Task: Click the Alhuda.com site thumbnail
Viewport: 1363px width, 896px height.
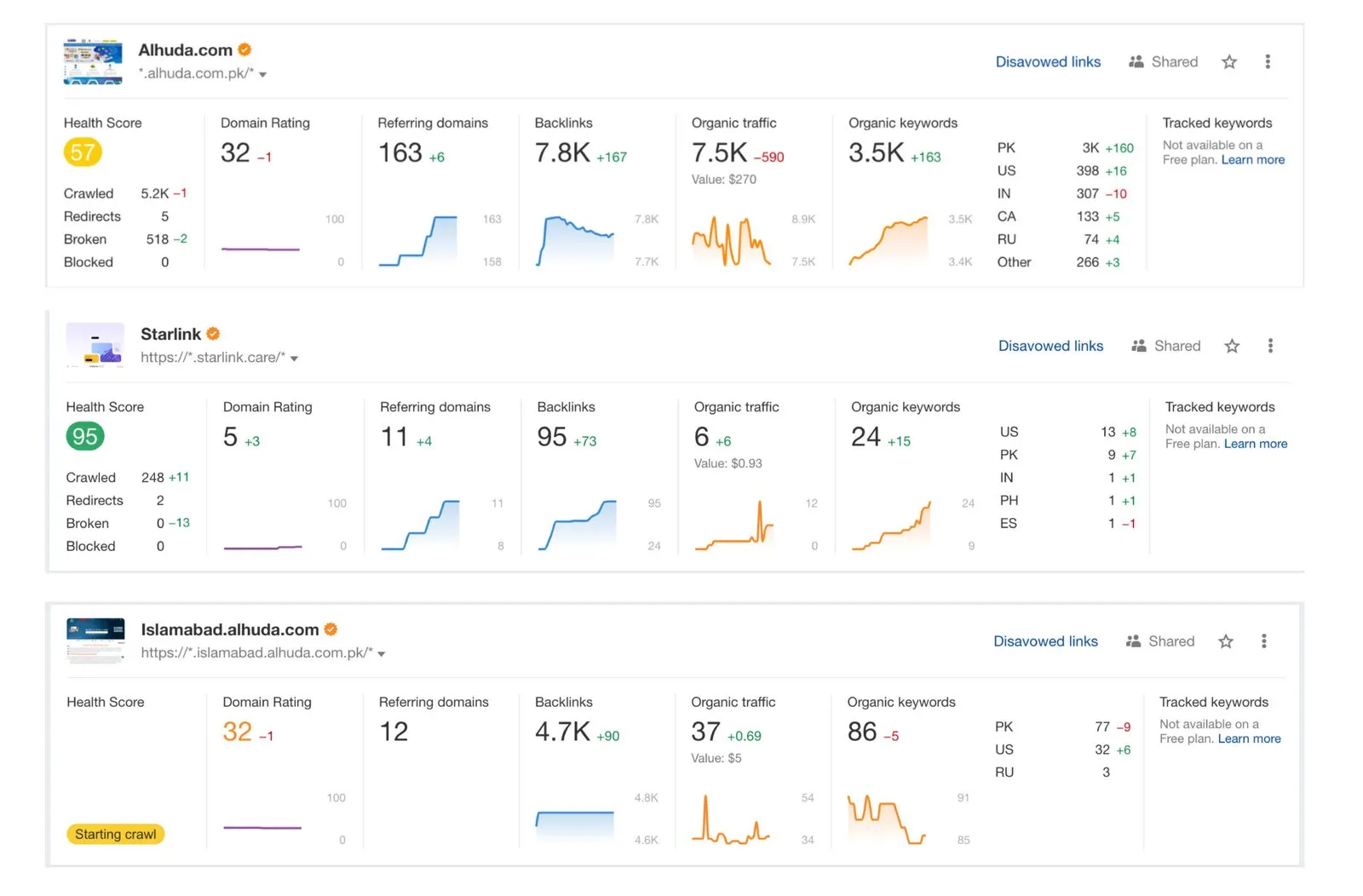Action: pos(93,61)
